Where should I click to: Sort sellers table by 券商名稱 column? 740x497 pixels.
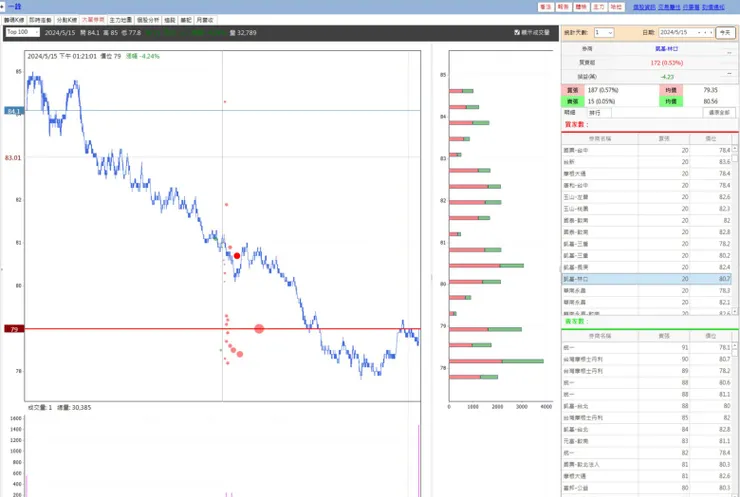pos(600,336)
